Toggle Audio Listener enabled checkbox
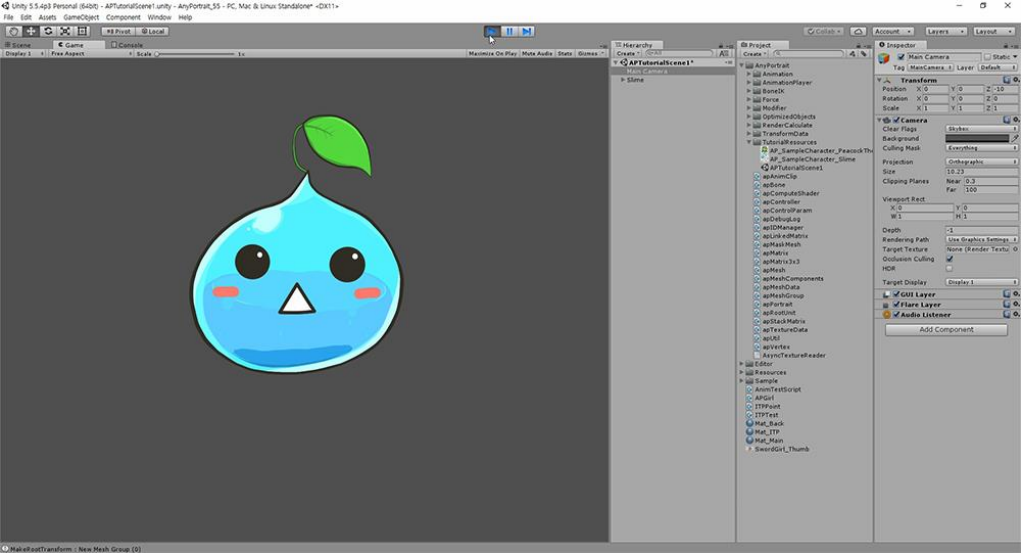 click(x=896, y=315)
